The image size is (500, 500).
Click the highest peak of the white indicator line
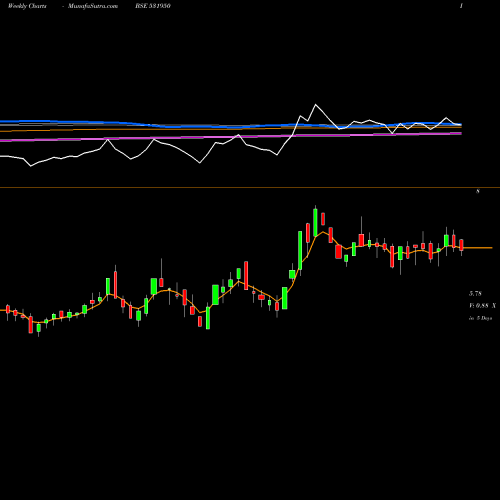click(x=315, y=105)
